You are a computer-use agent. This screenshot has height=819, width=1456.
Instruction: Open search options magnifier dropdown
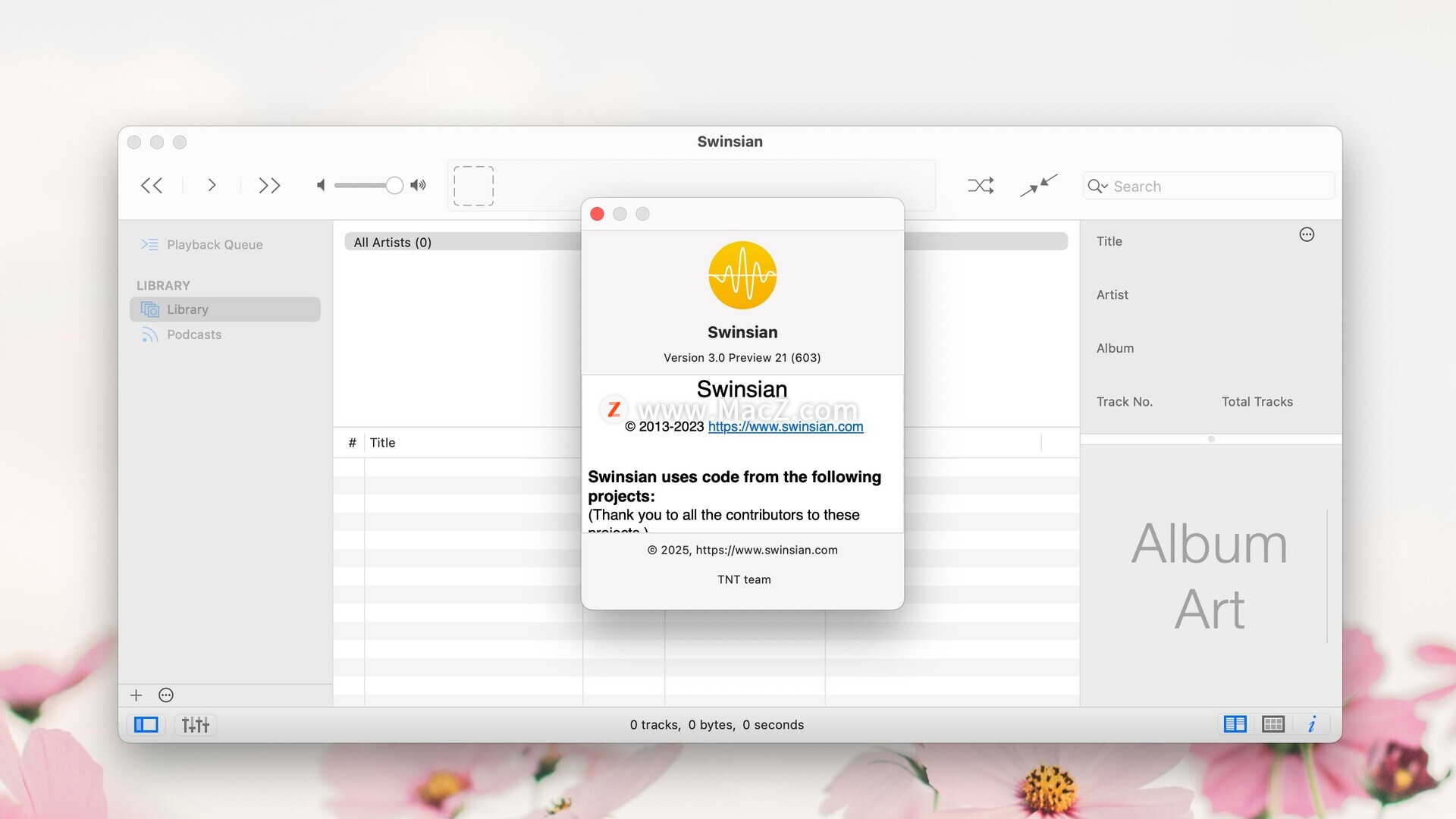click(1097, 187)
